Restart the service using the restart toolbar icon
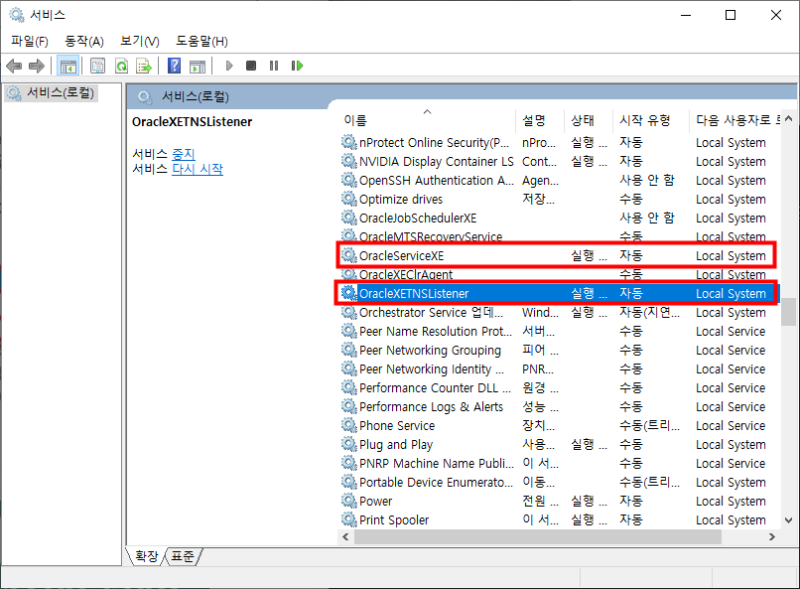The height and width of the screenshot is (589, 800). (x=297, y=65)
